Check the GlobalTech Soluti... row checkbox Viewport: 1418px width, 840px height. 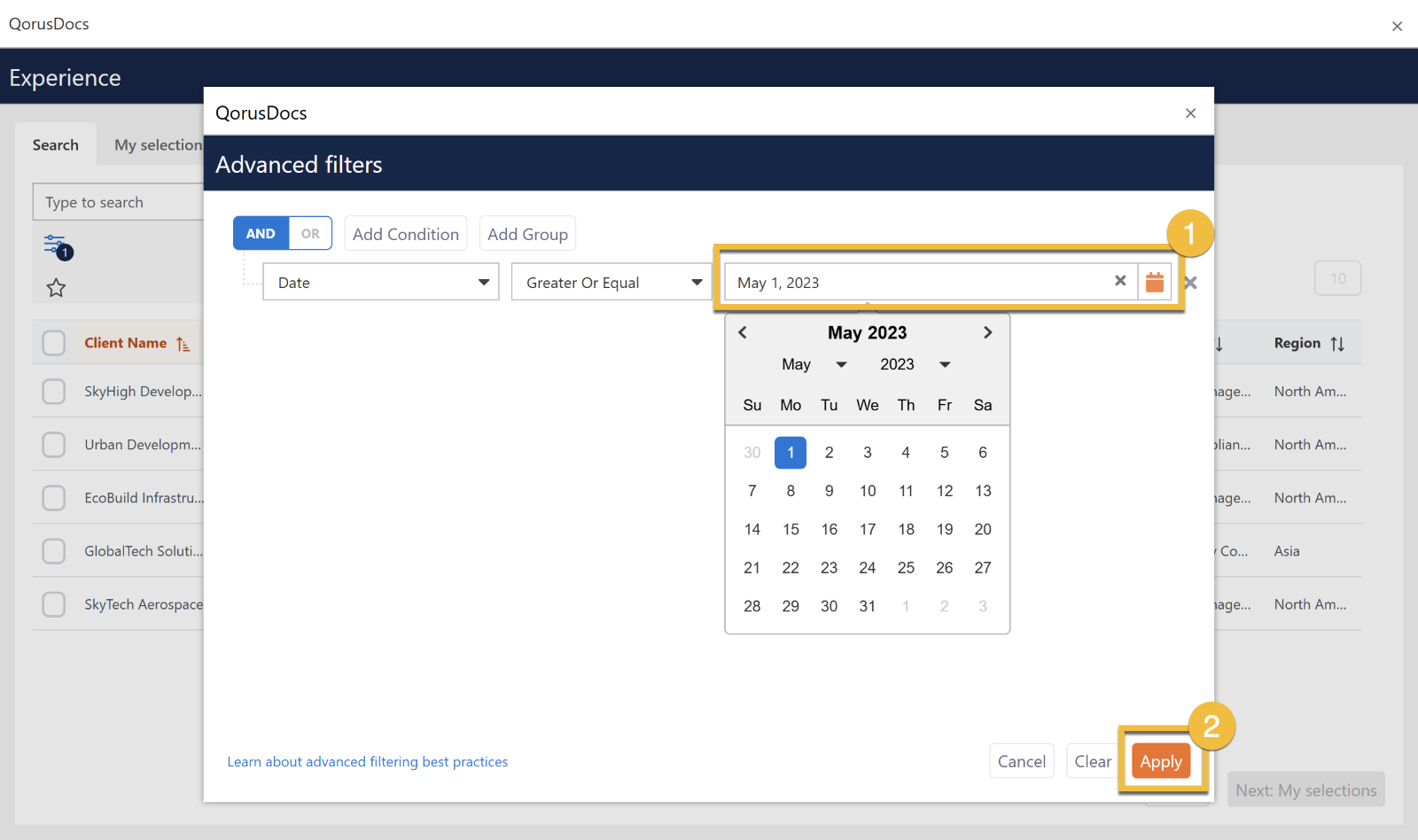click(x=54, y=551)
